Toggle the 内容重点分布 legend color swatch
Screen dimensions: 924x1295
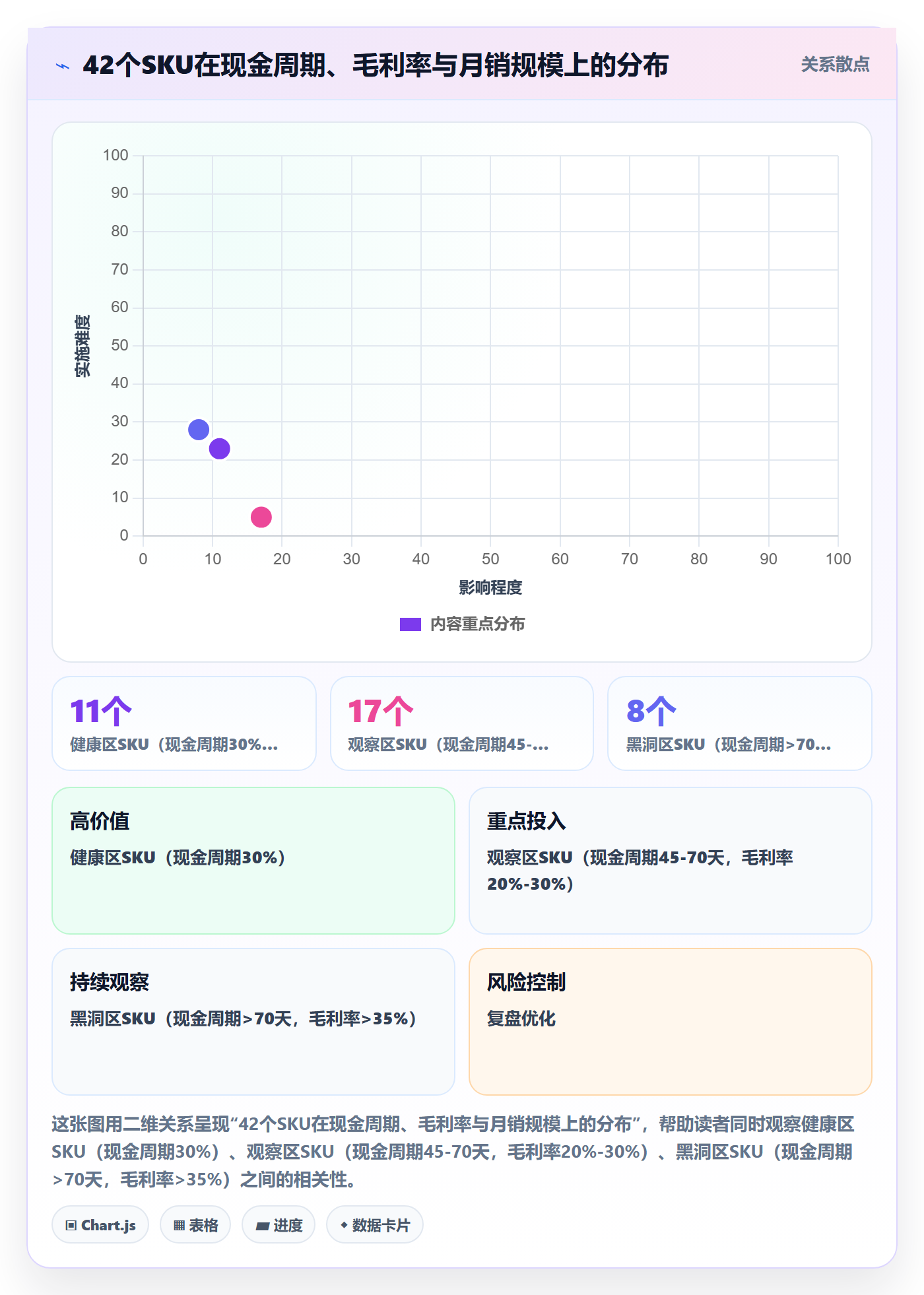coord(410,624)
